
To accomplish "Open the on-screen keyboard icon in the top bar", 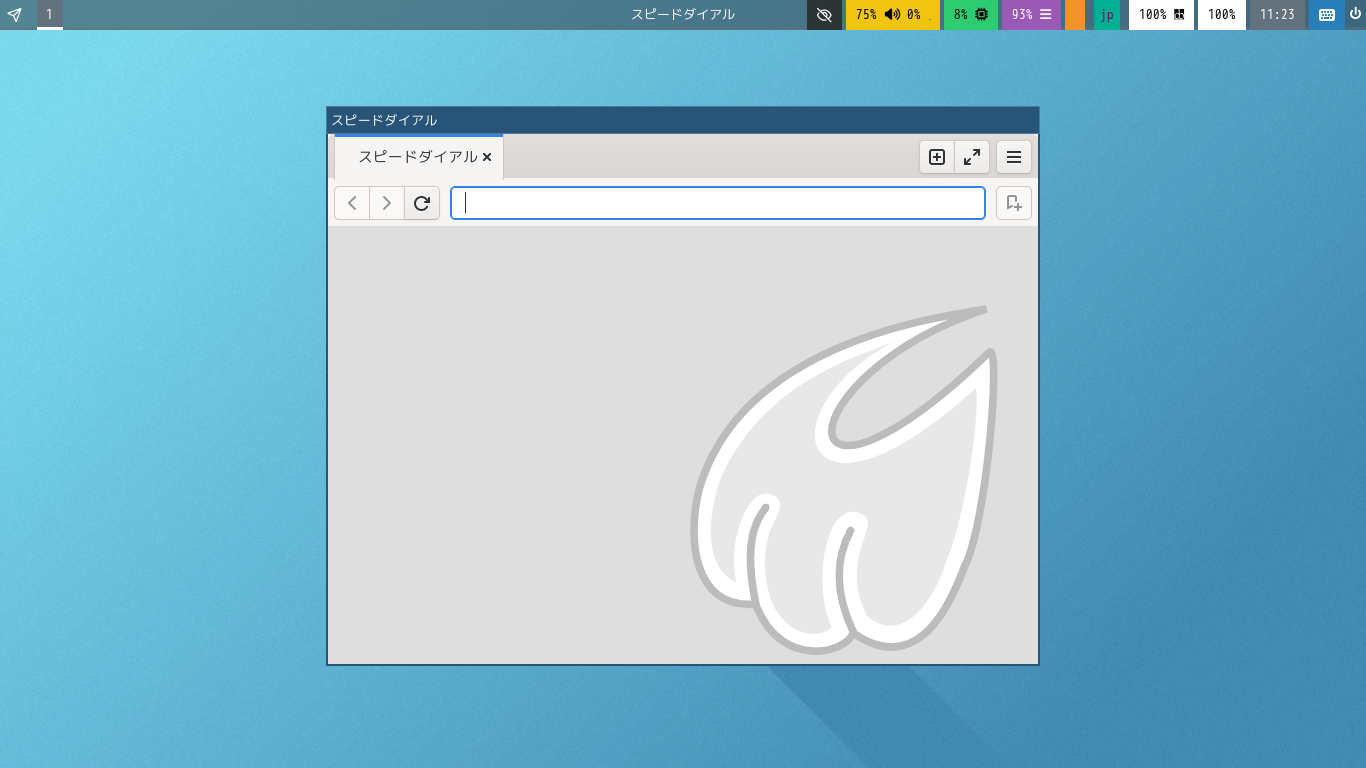I will 1327,15.
